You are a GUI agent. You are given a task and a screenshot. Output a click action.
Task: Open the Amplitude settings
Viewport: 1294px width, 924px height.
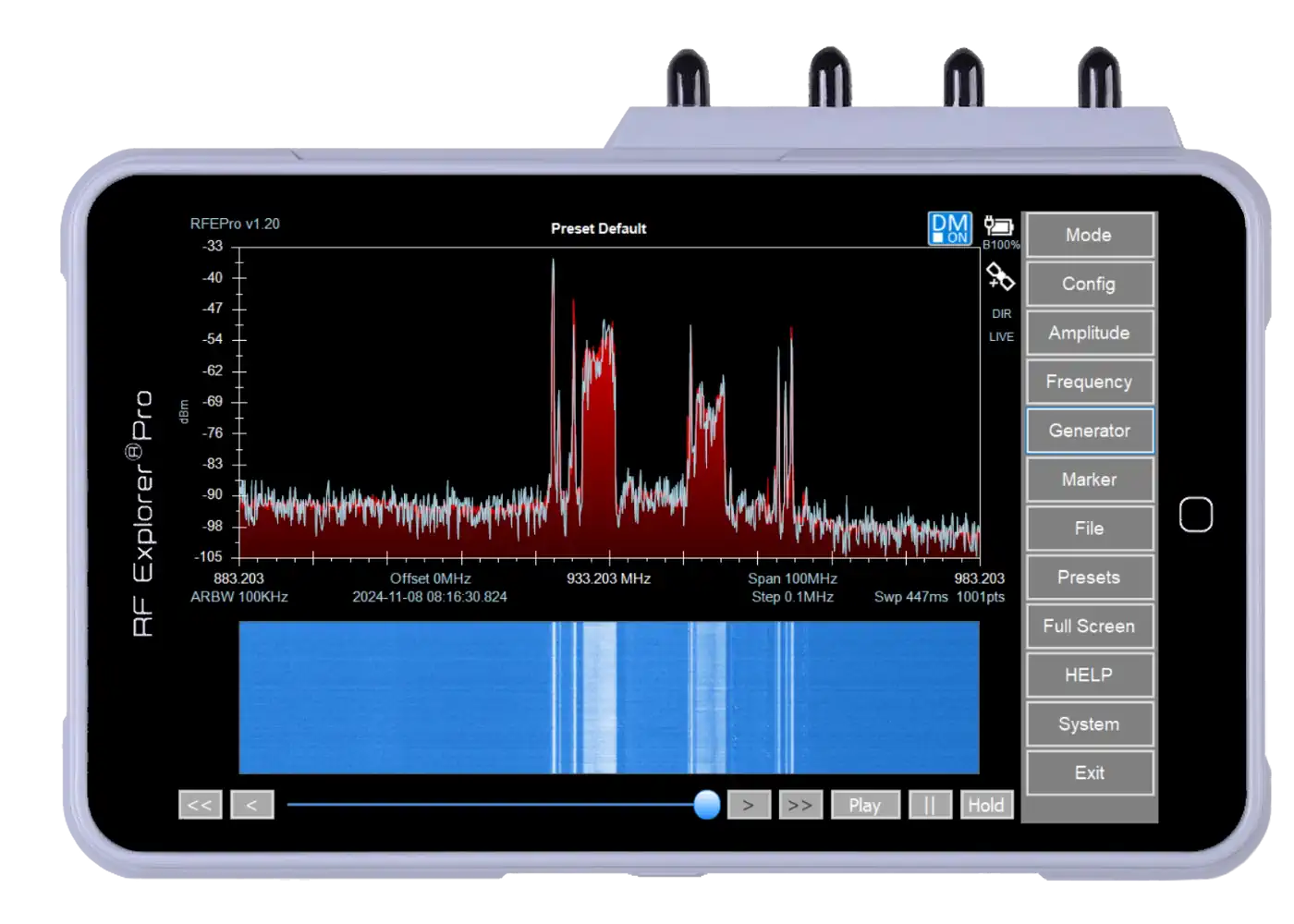point(1089,333)
